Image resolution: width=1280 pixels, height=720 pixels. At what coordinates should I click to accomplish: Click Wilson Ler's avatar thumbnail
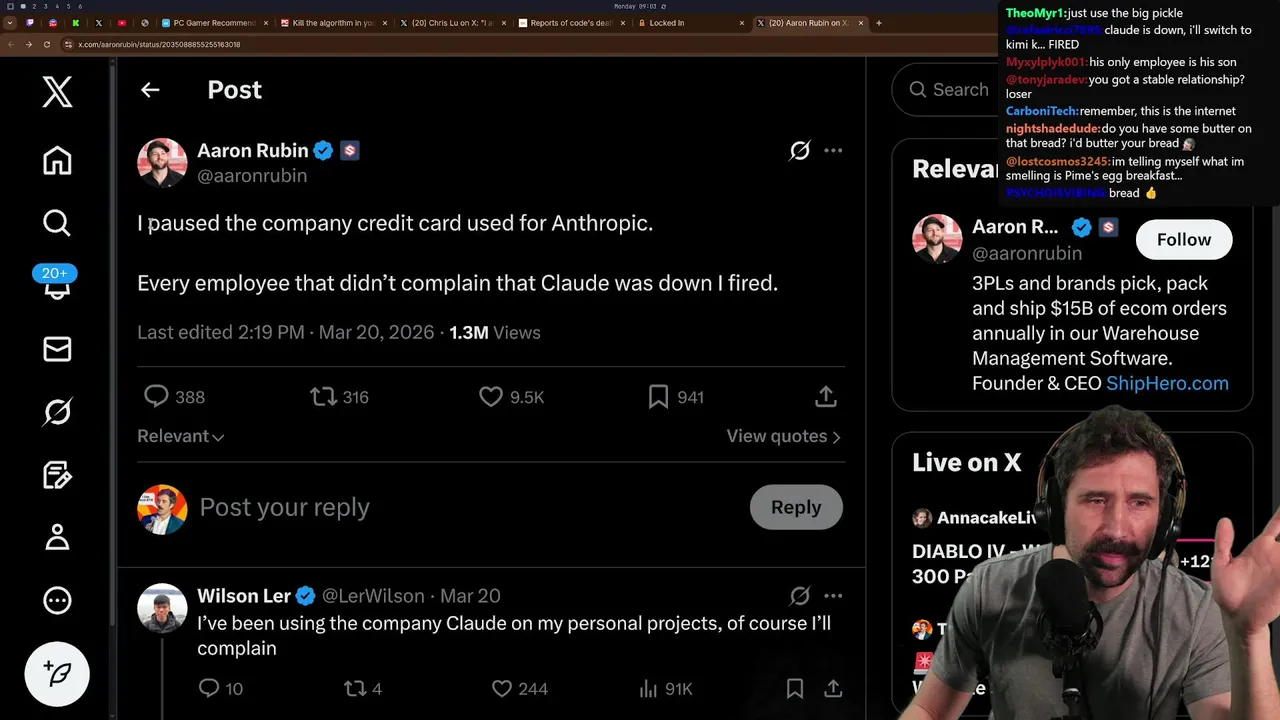tap(162, 608)
